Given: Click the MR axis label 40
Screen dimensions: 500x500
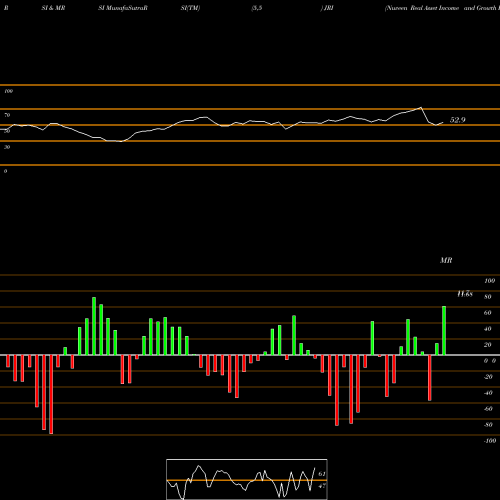Looking at the screenshot, I should click(488, 329).
